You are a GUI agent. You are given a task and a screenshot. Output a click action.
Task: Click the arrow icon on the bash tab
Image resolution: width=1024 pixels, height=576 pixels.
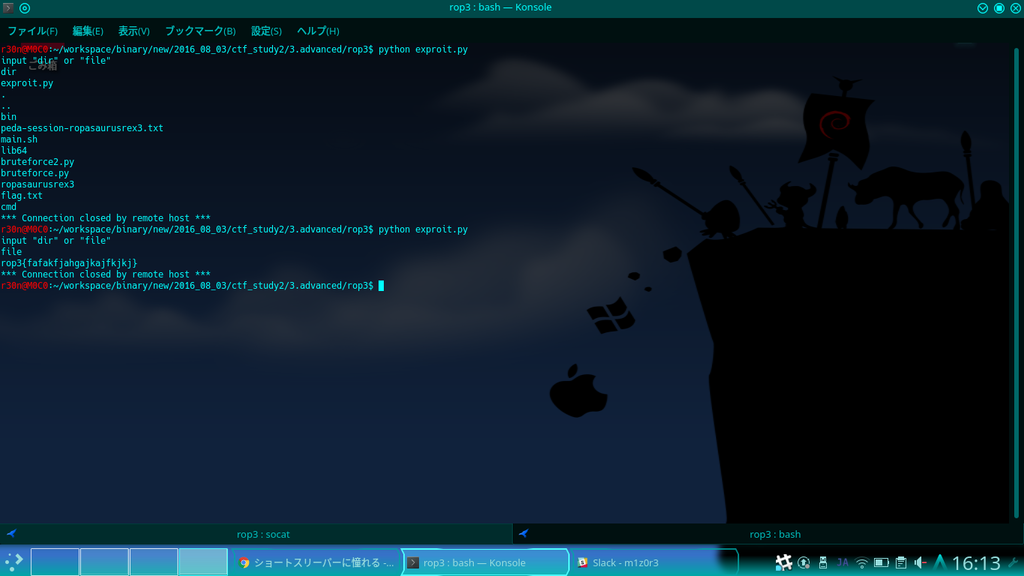pyautogui.click(x=523, y=534)
